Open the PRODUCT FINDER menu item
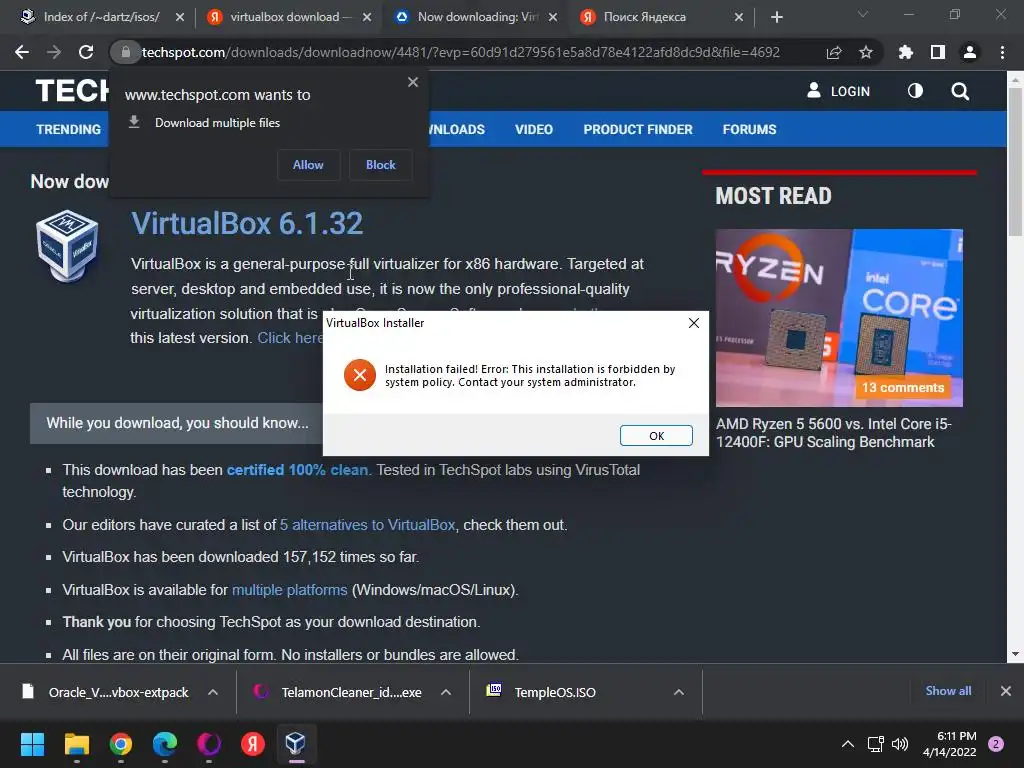This screenshot has height=768, width=1024. (638, 129)
